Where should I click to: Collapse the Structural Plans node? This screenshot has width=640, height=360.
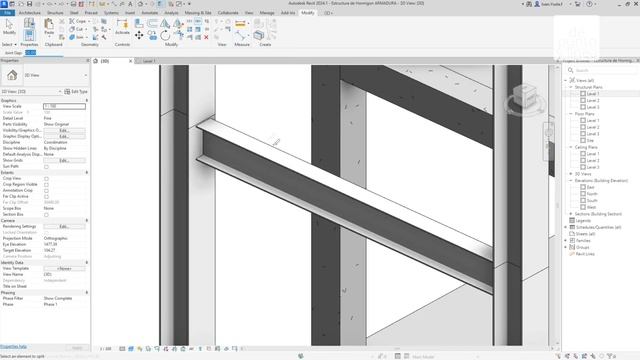(x=571, y=87)
